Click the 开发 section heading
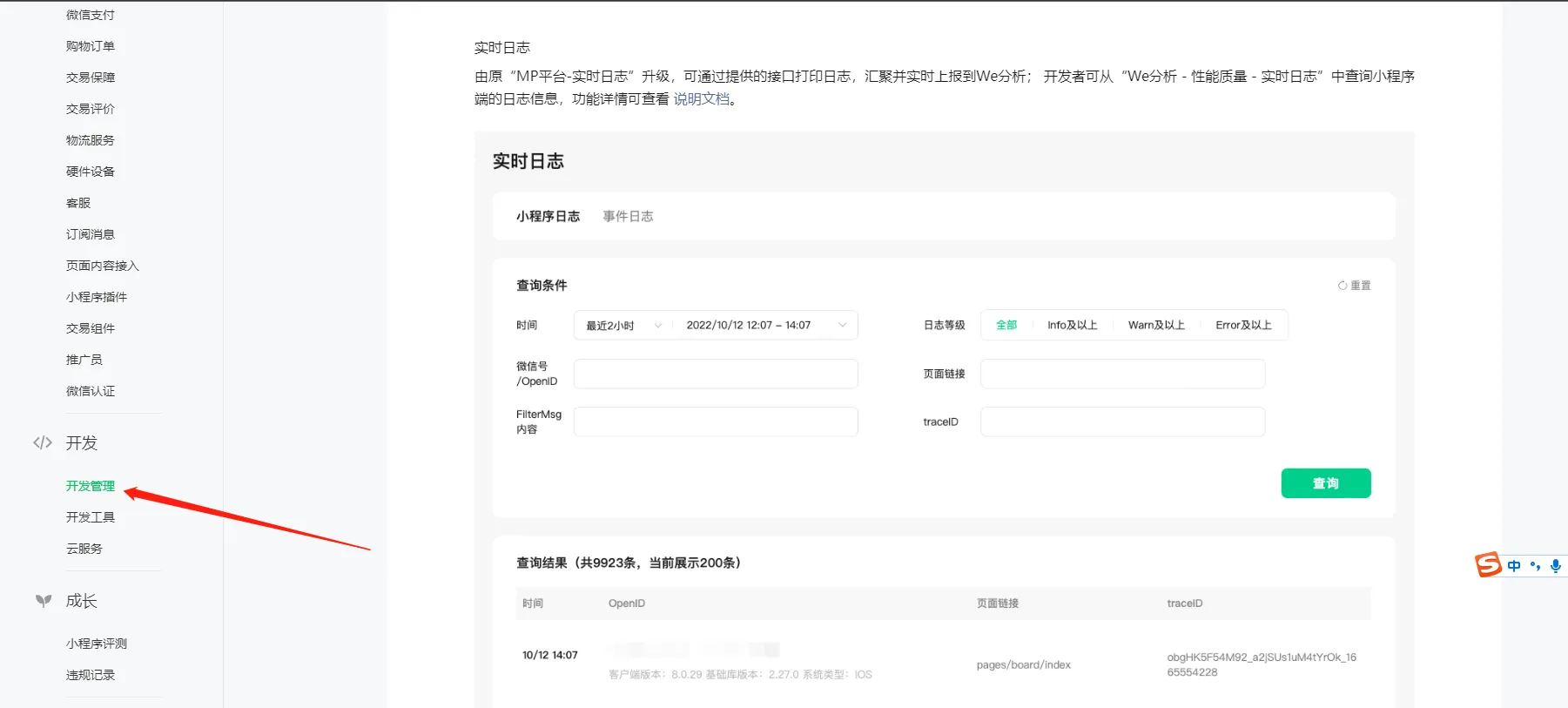The height and width of the screenshot is (708, 1568). pos(82,442)
